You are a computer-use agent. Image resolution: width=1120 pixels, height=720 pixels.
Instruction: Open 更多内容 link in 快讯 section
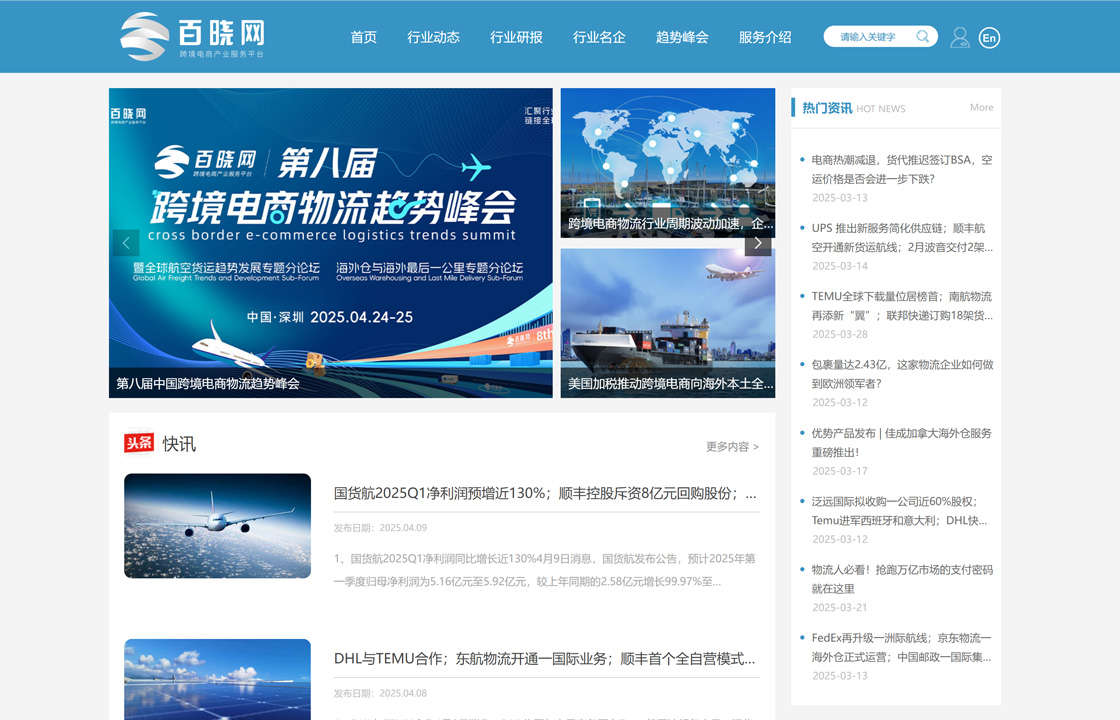point(732,446)
